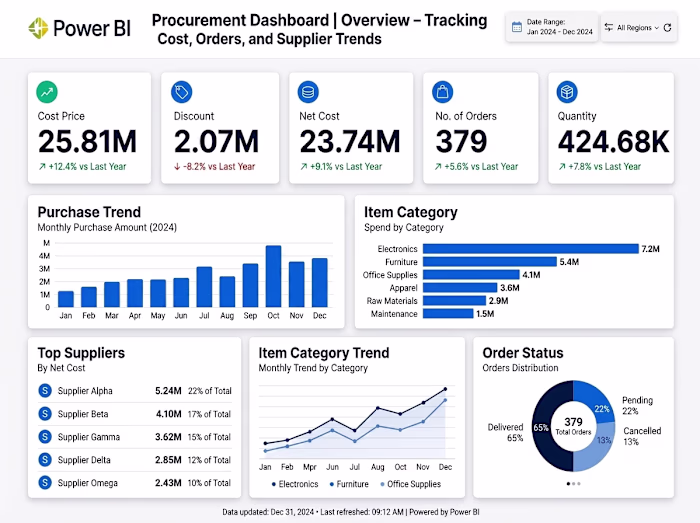Select the Electronics bar in Item Category
The height and width of the screenshot is (523, 700).
[x=531, y=249]
